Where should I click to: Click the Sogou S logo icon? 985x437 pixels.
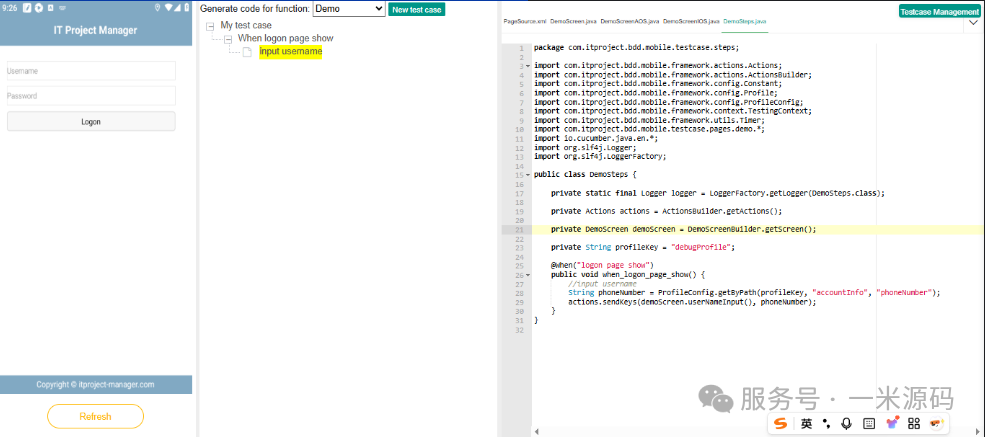click(x=780, y=424)
